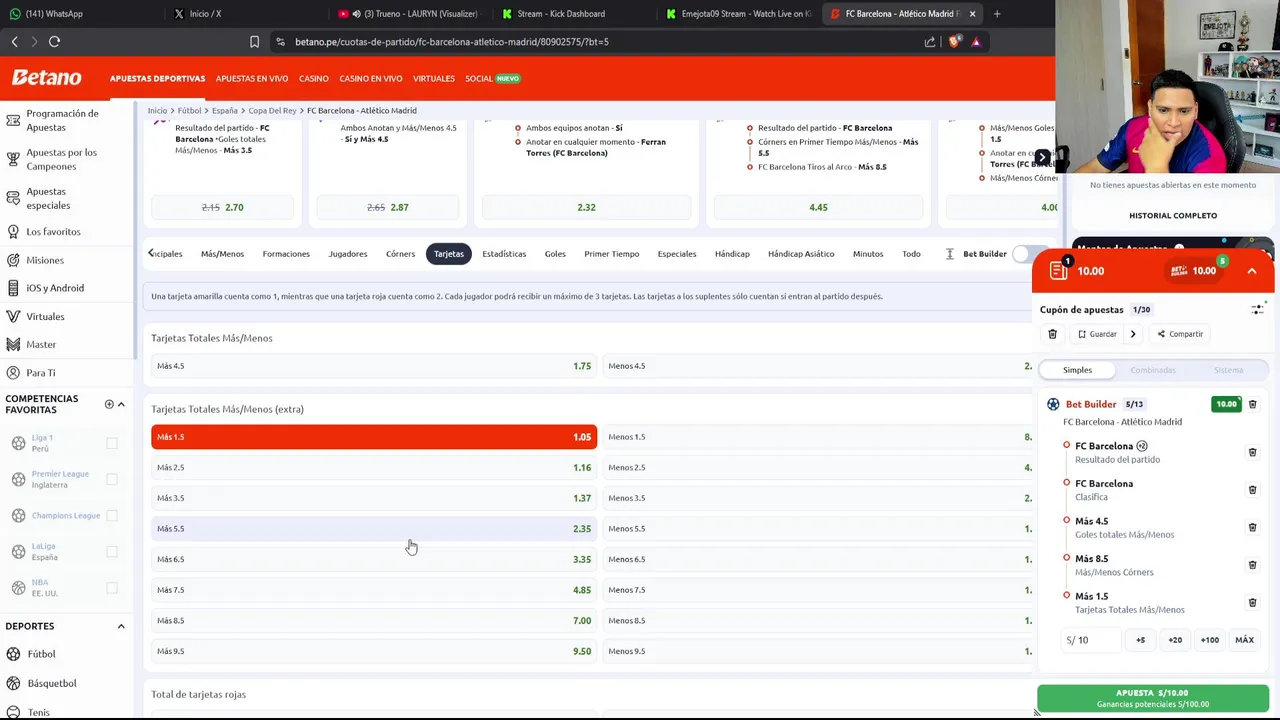The image size is (1280, 720).
Task: Click Copa Del Rey breadcrumb
Action: point(272,110)
